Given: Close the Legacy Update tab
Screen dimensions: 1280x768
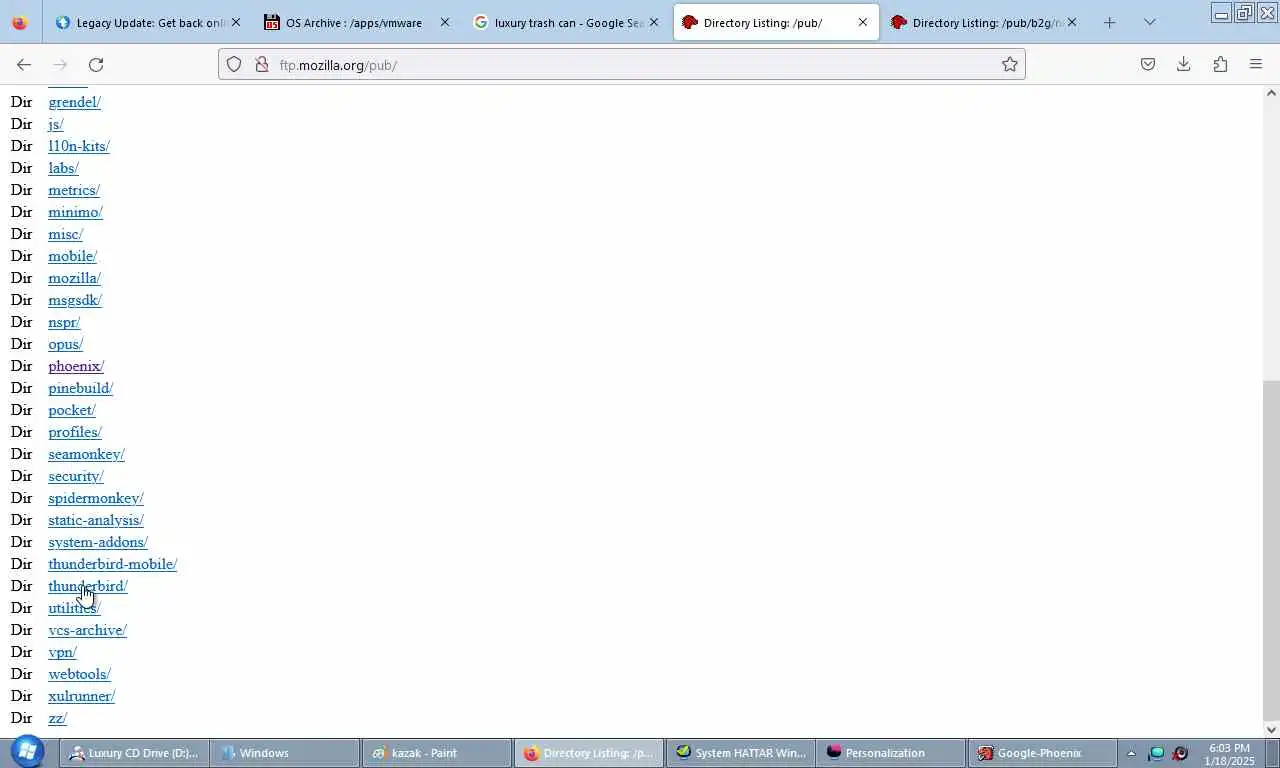Looking at the screenshot, I should (236, 22).
